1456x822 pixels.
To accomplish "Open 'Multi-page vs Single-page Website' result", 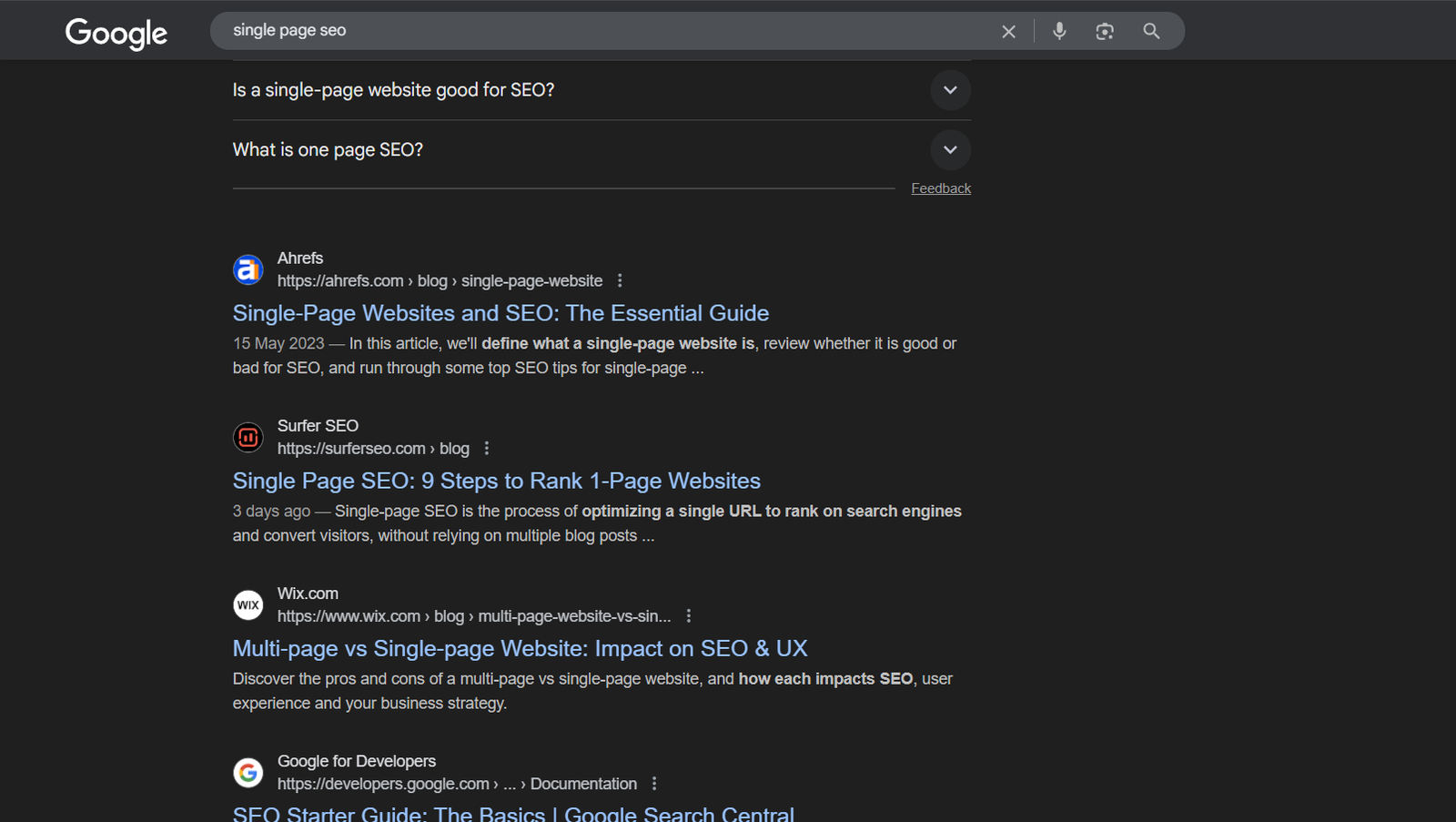I will 521,648.
